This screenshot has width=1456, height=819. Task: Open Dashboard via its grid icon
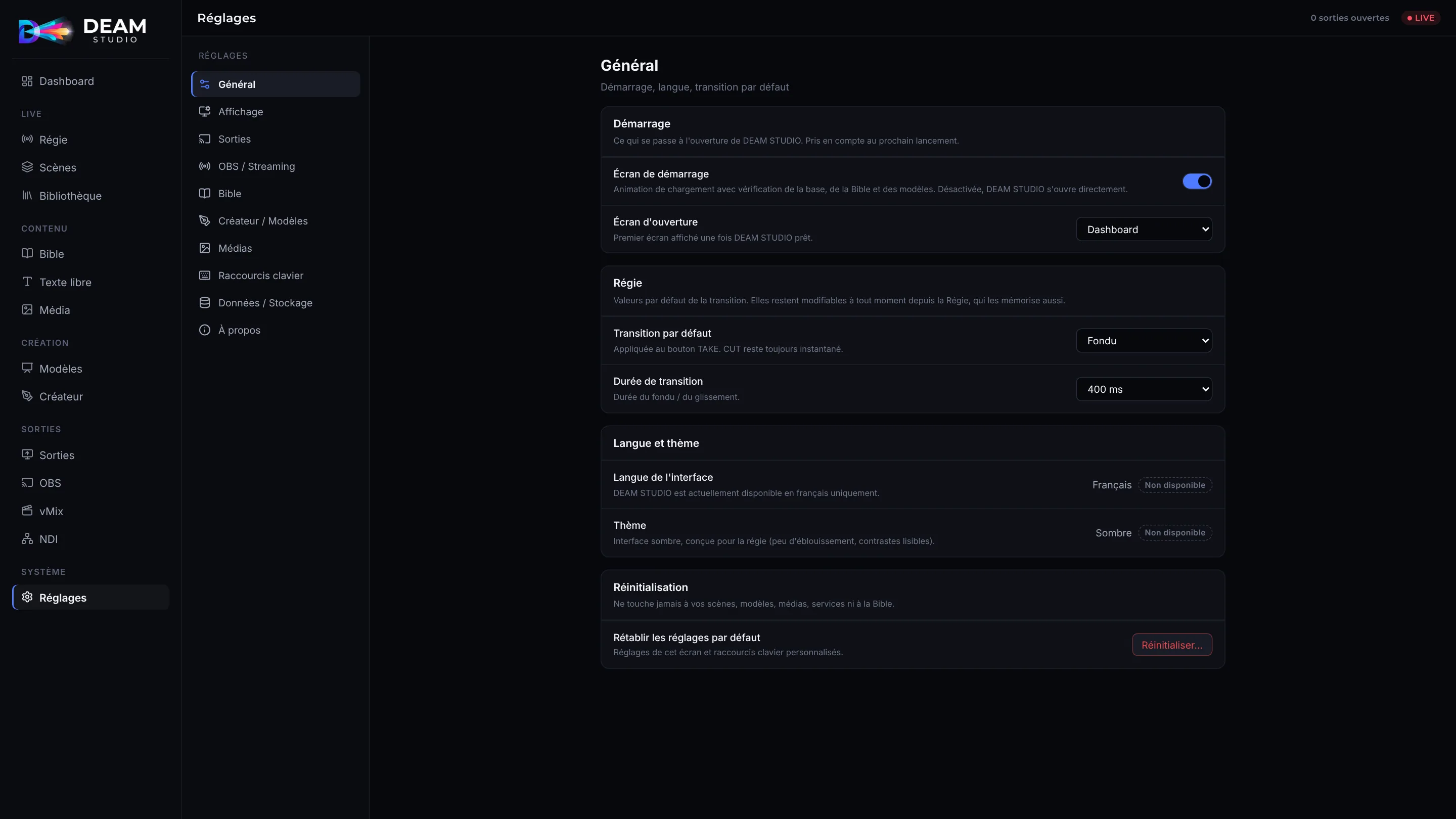(x=27, y=81)
